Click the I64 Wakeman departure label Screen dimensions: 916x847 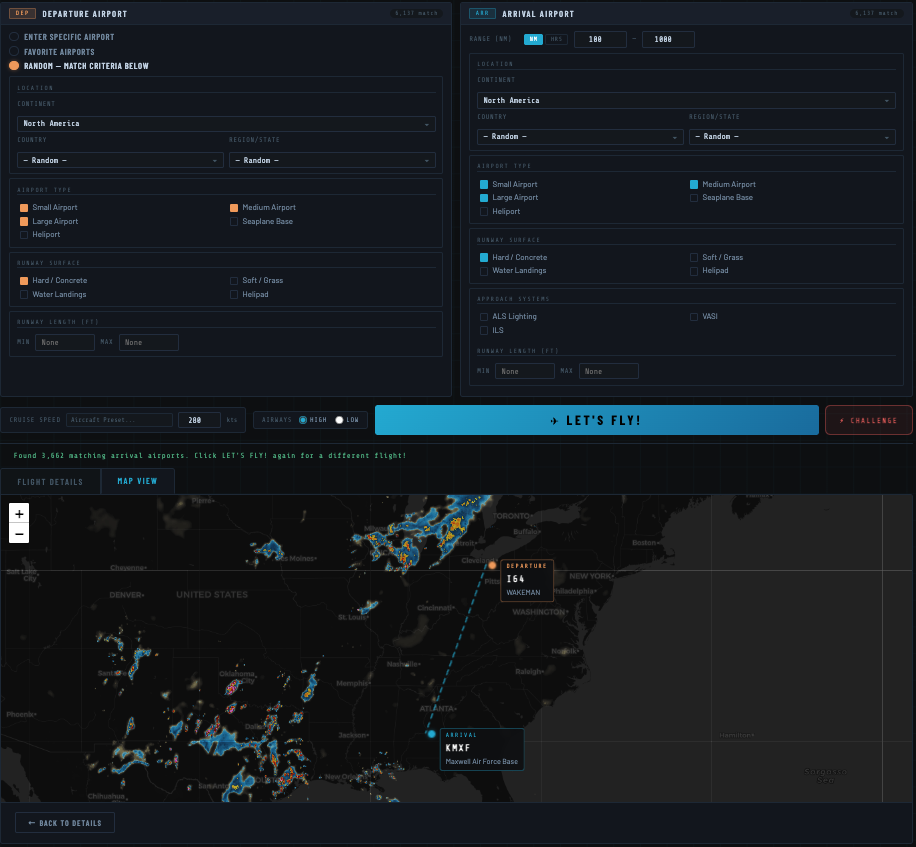526,579
